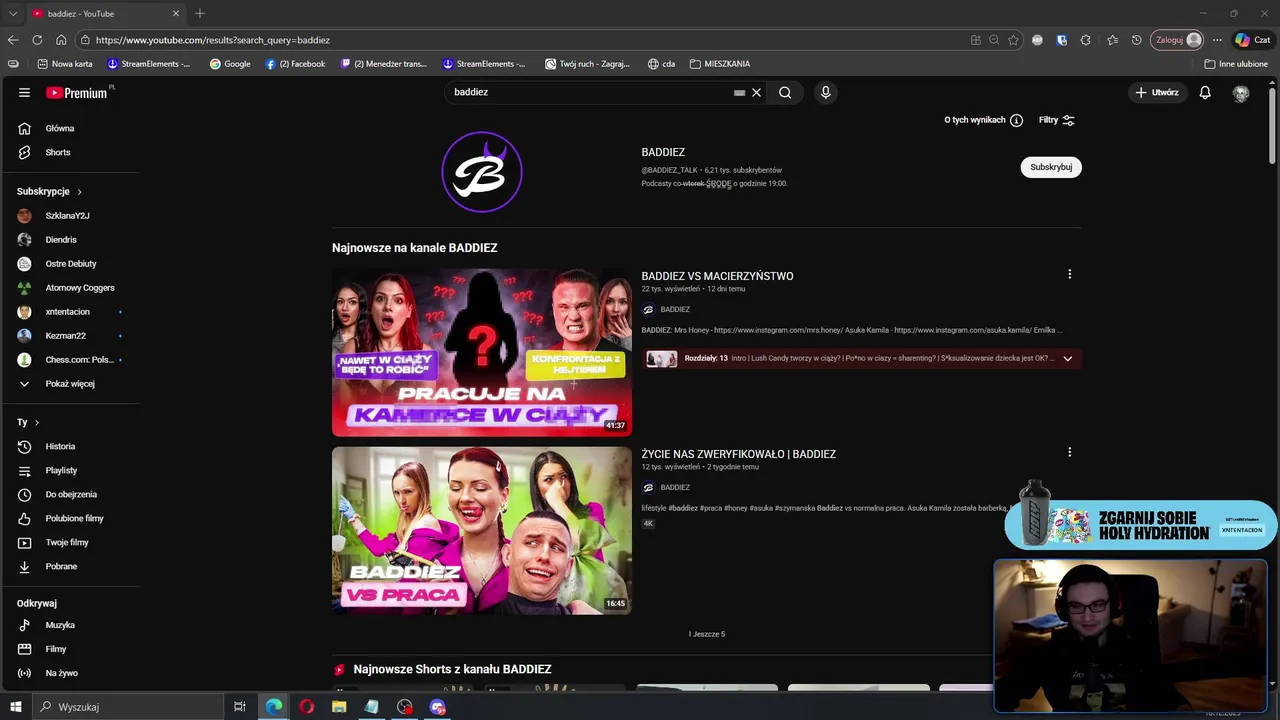Expand the Ty section arrow
Screen dimensions: 1280x720
coord(37,422)
